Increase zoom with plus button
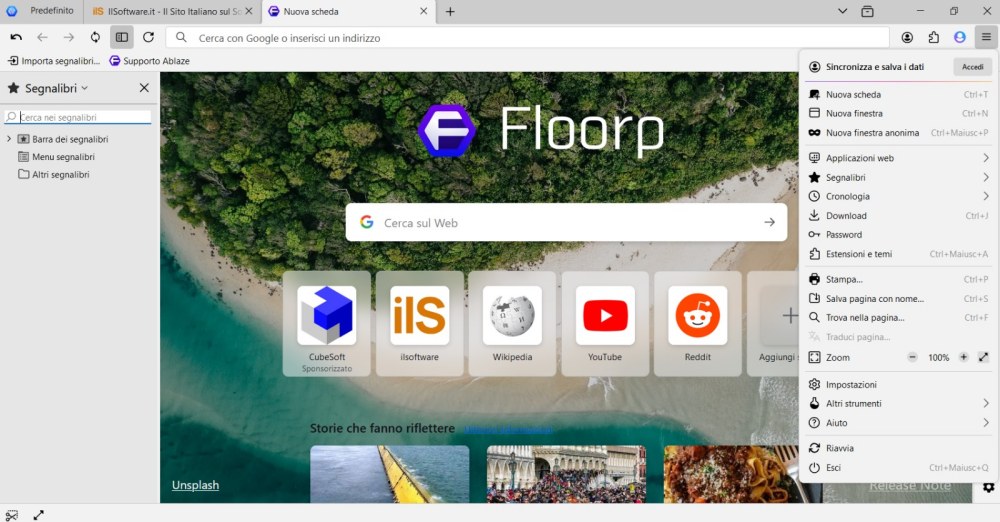Viewport: 1000px width, 522px height. [964, 357]
